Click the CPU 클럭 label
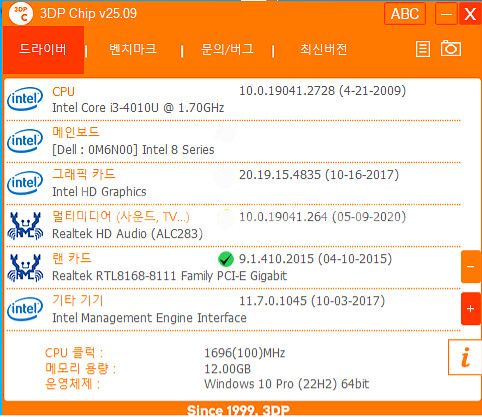Viewport: 482px width, 417px height. point(74,352)
